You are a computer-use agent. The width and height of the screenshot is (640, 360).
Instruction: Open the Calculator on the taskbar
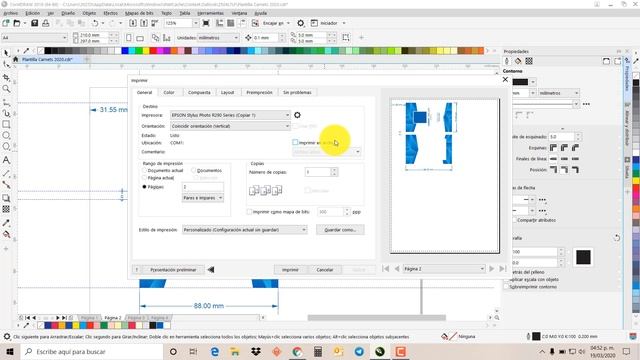318,351
